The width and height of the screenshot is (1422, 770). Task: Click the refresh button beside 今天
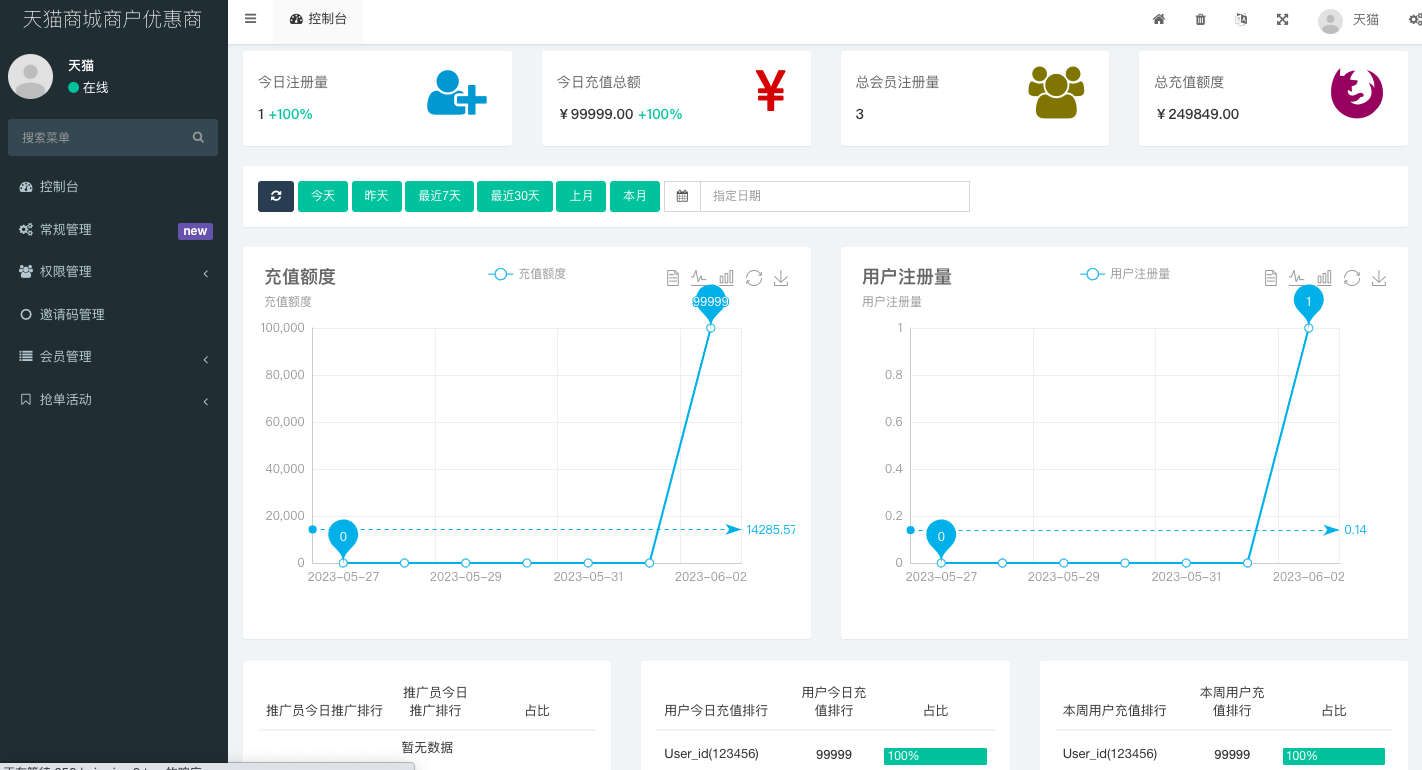[276, 196]
